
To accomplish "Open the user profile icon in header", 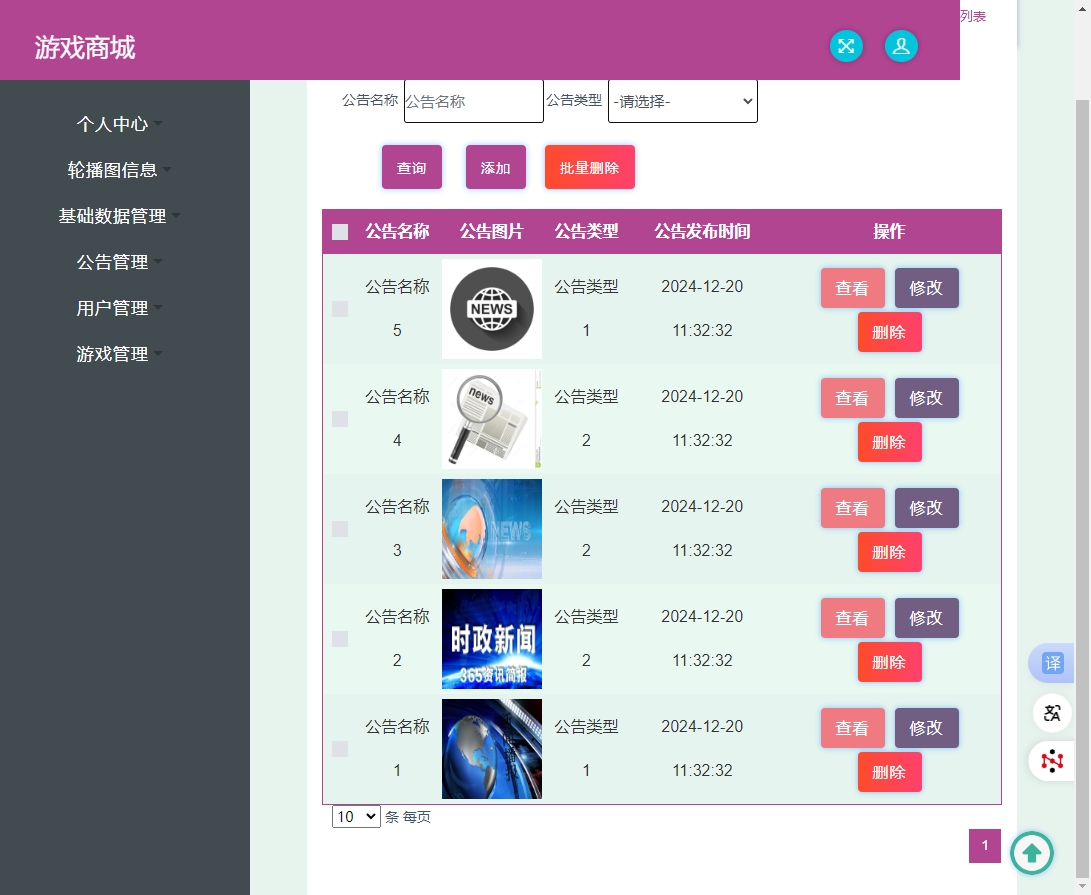I will pyautogui.click(x=901, y=46).
